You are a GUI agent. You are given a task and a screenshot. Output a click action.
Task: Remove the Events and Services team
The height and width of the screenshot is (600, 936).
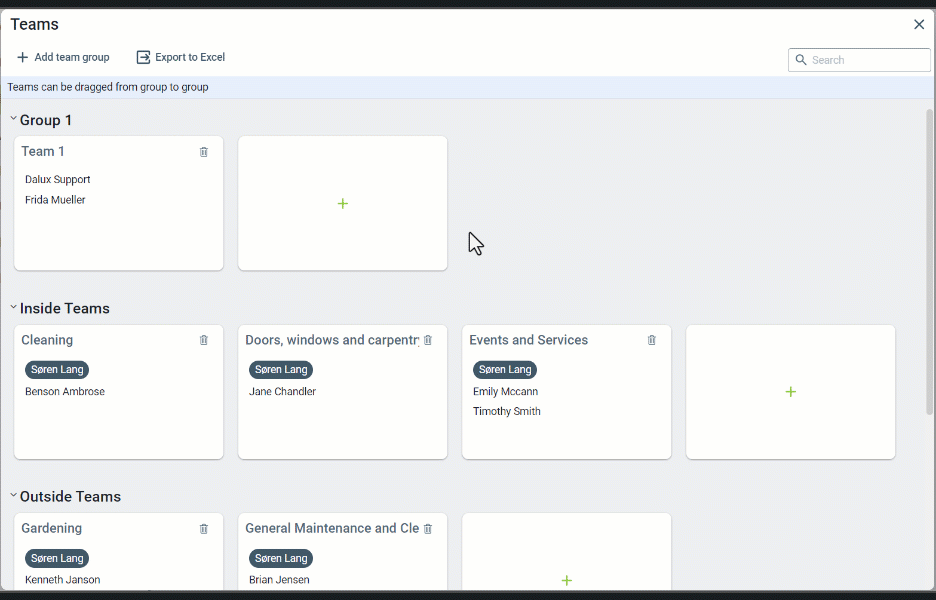click(652, 340)
